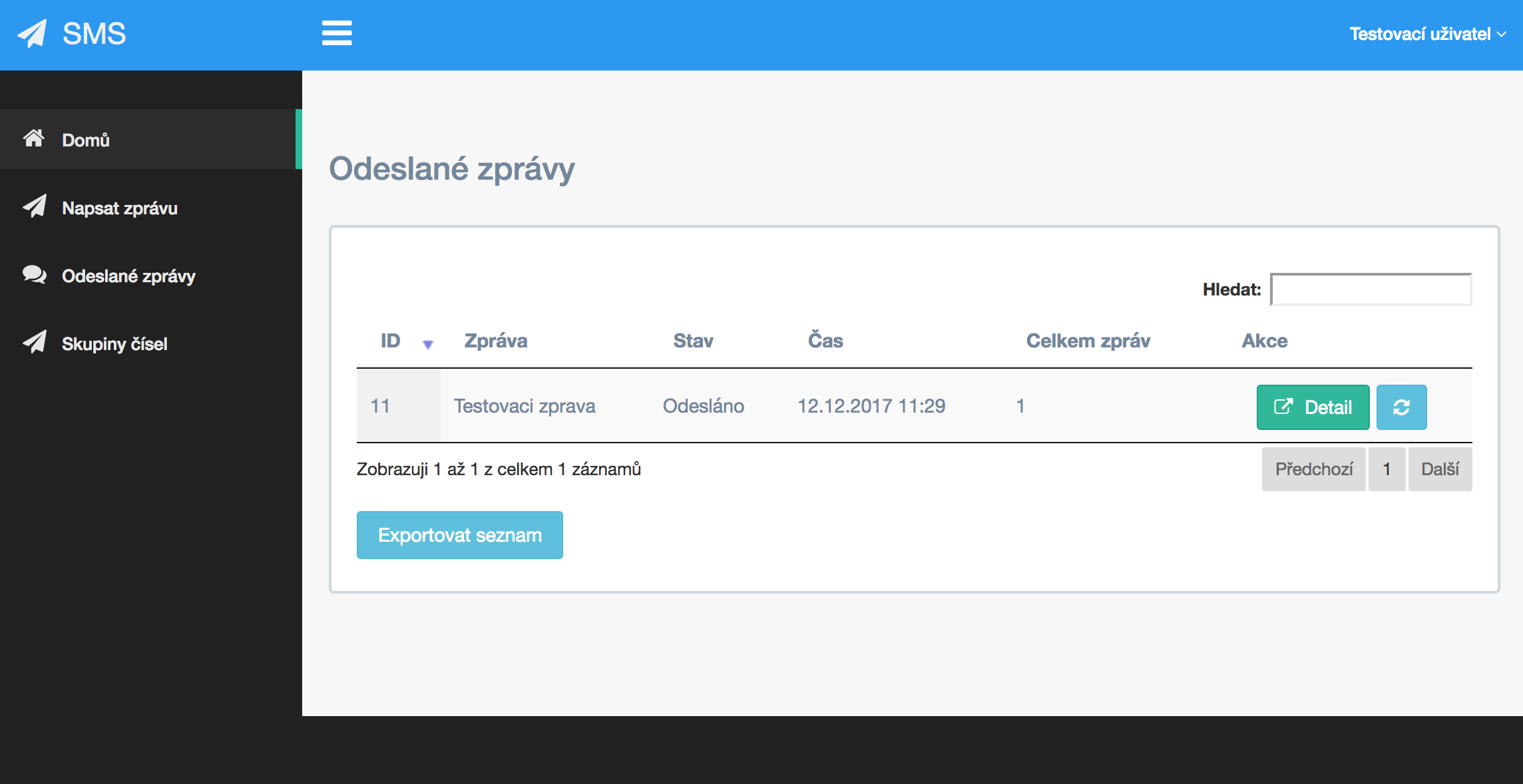Toggle the hamburger sidebar menu
This screenshot has width=1523, height=784.
[x=337, y=33]
